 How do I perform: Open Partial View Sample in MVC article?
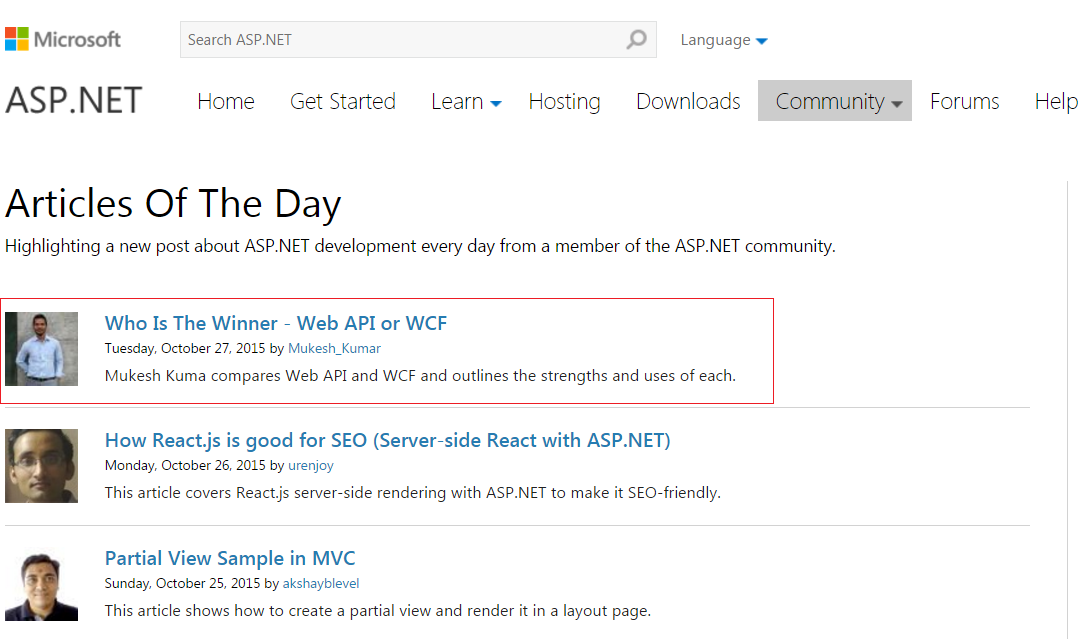[x=230, y=558]
